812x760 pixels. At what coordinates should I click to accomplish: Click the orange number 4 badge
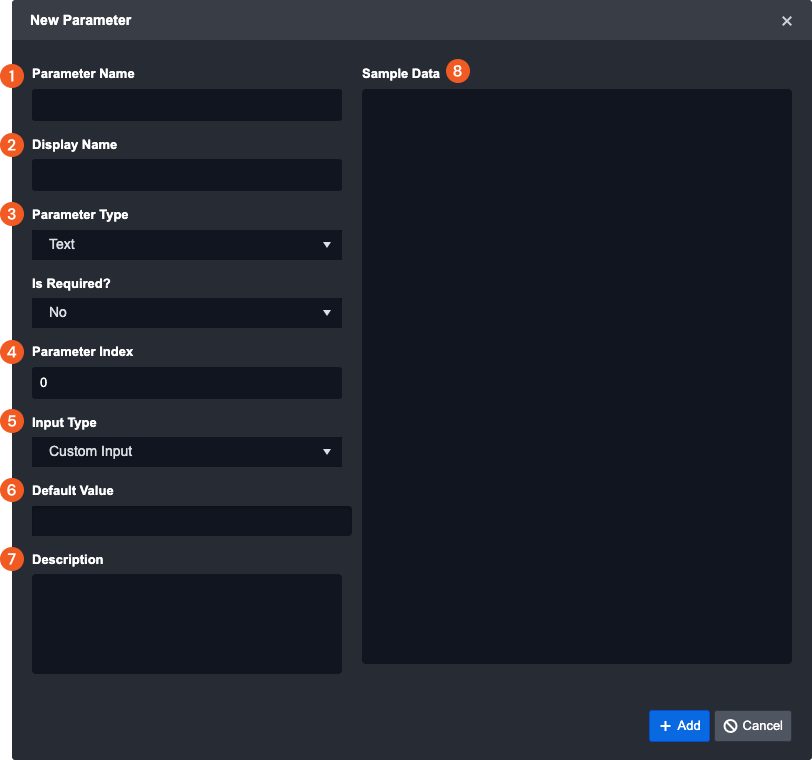pyautogui.click(x=12, y=352)
